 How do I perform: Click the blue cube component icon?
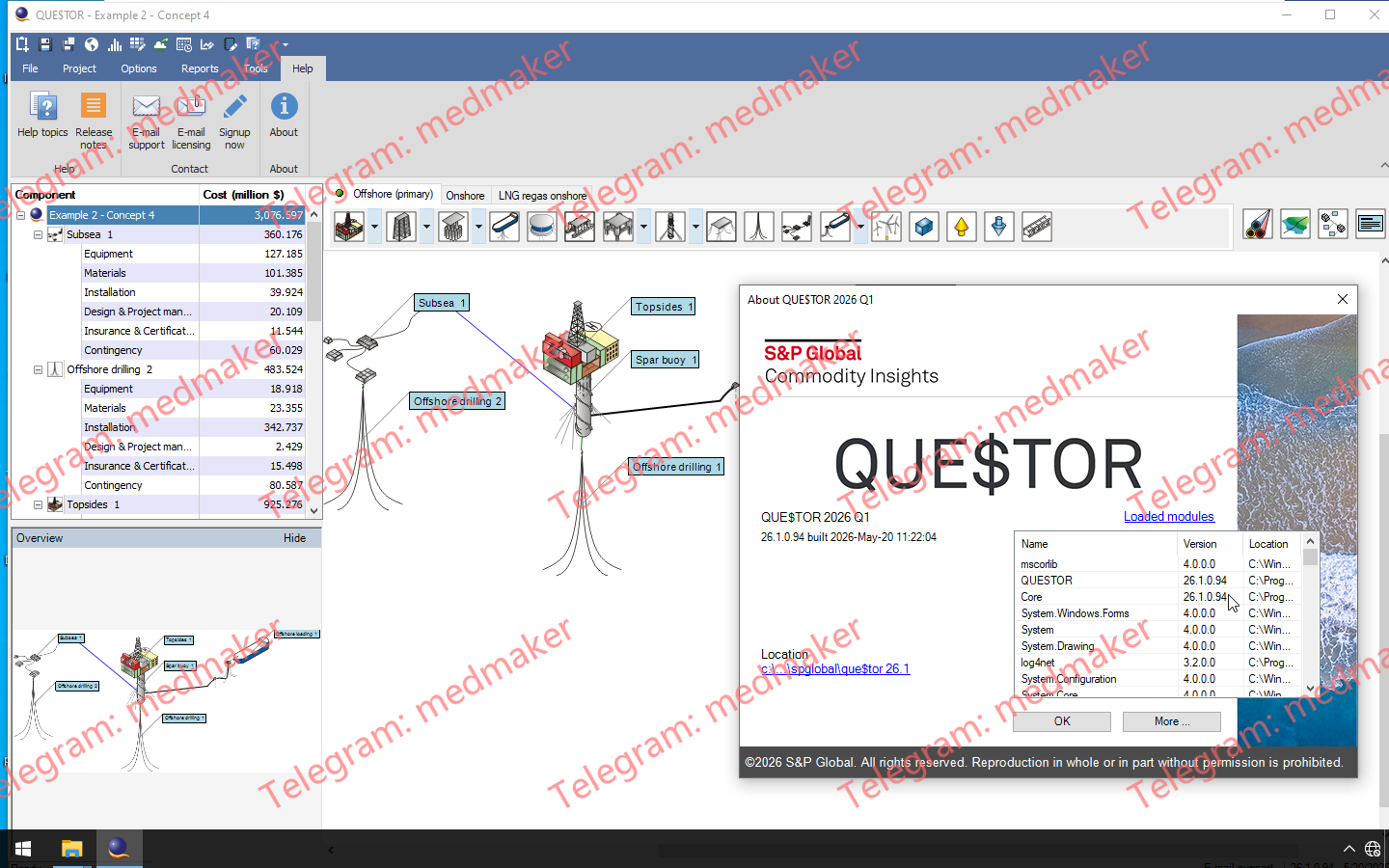tap(924, 227)
